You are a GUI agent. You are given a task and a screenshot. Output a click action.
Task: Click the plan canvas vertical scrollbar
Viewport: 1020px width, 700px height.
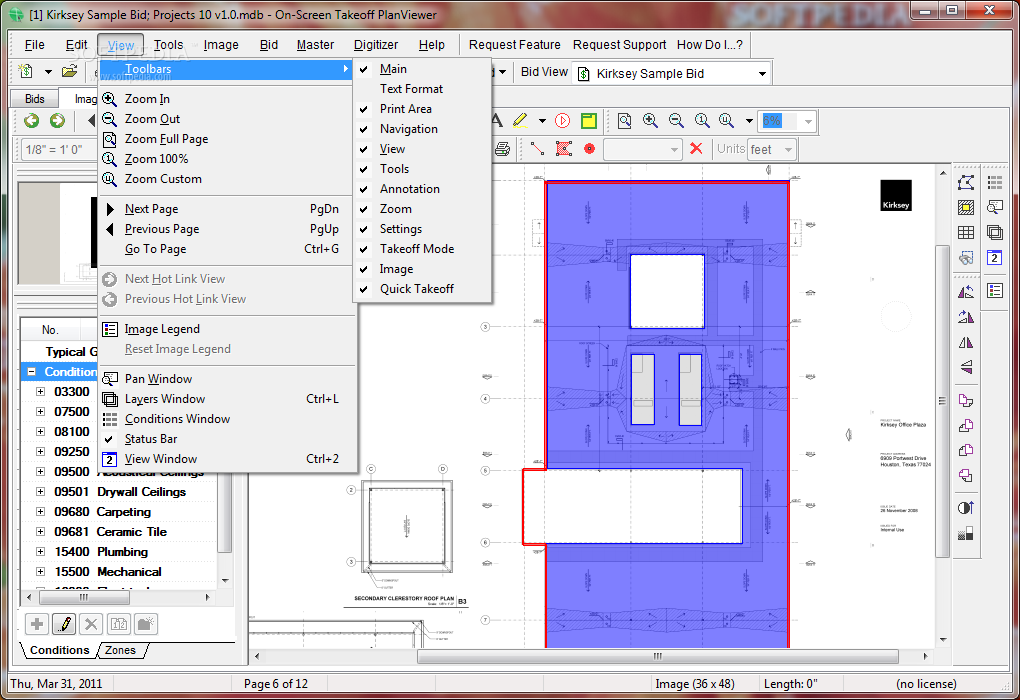(943, 401)
